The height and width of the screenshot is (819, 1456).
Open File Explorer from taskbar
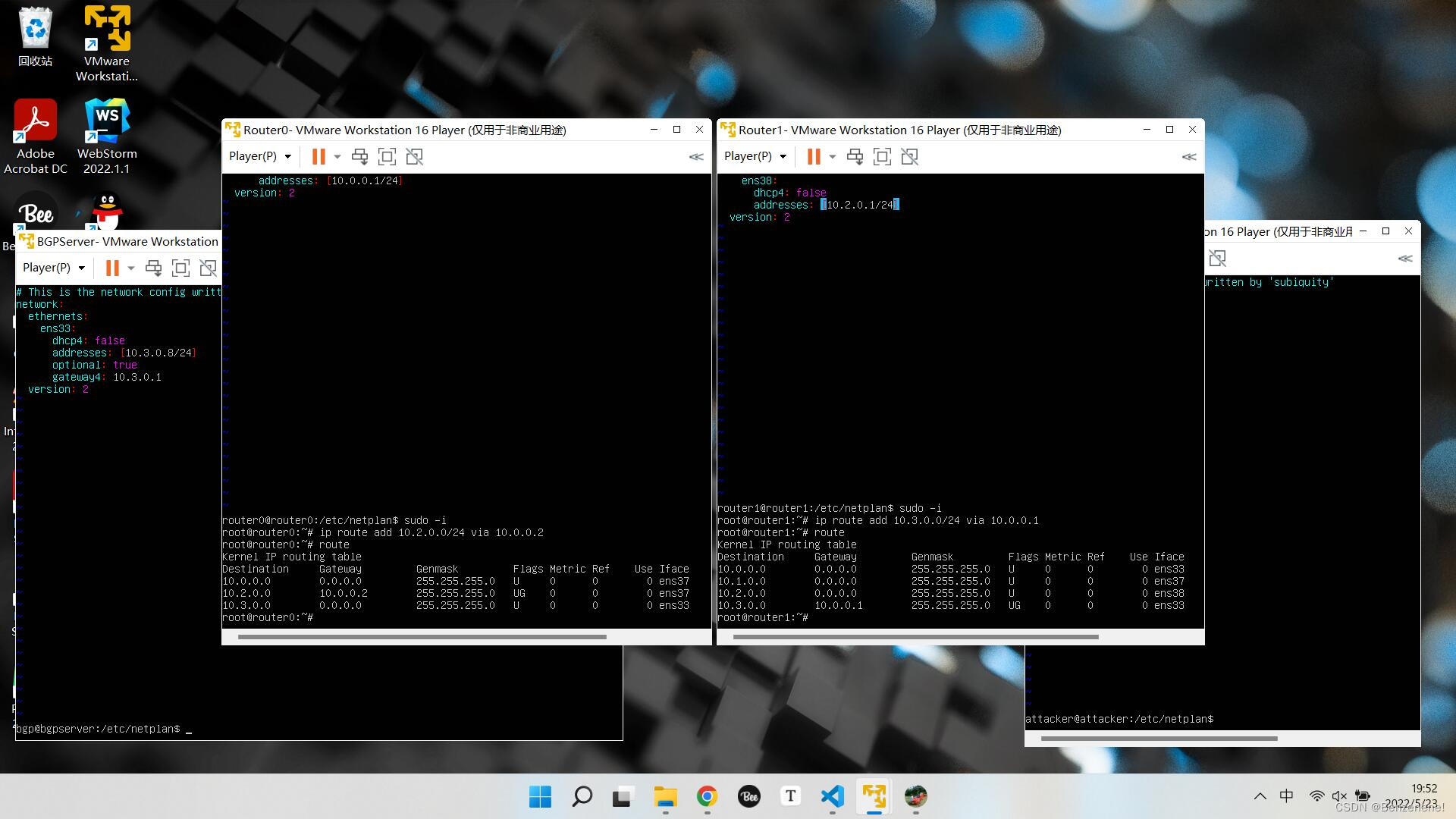coord(665,796)
